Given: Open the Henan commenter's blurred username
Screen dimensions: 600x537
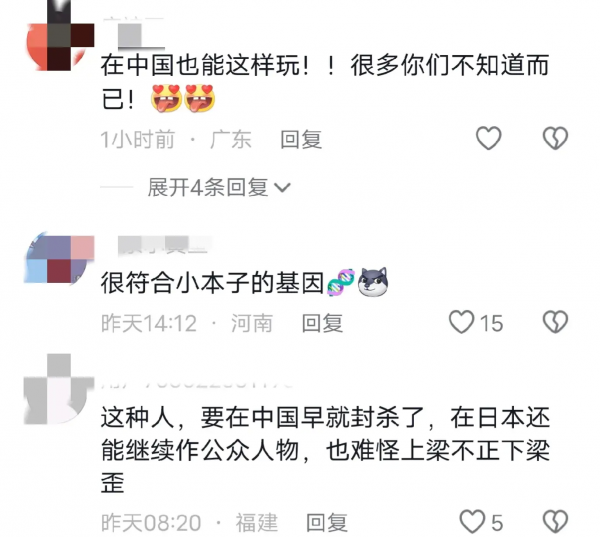Looking at the screenshot, I should coord(164,245).
